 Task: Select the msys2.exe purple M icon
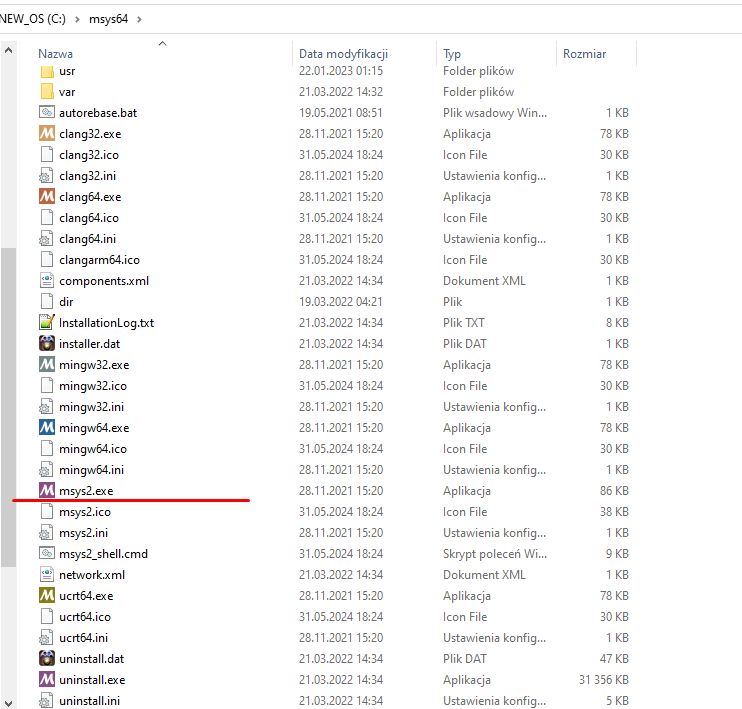[47, 490]
